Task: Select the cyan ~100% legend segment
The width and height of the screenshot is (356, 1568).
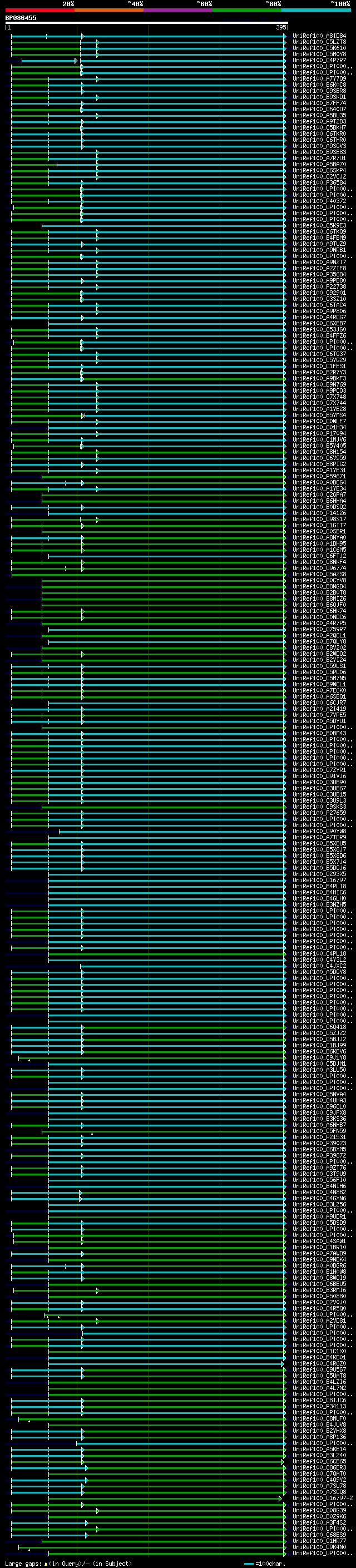Action: click(316, 10)
